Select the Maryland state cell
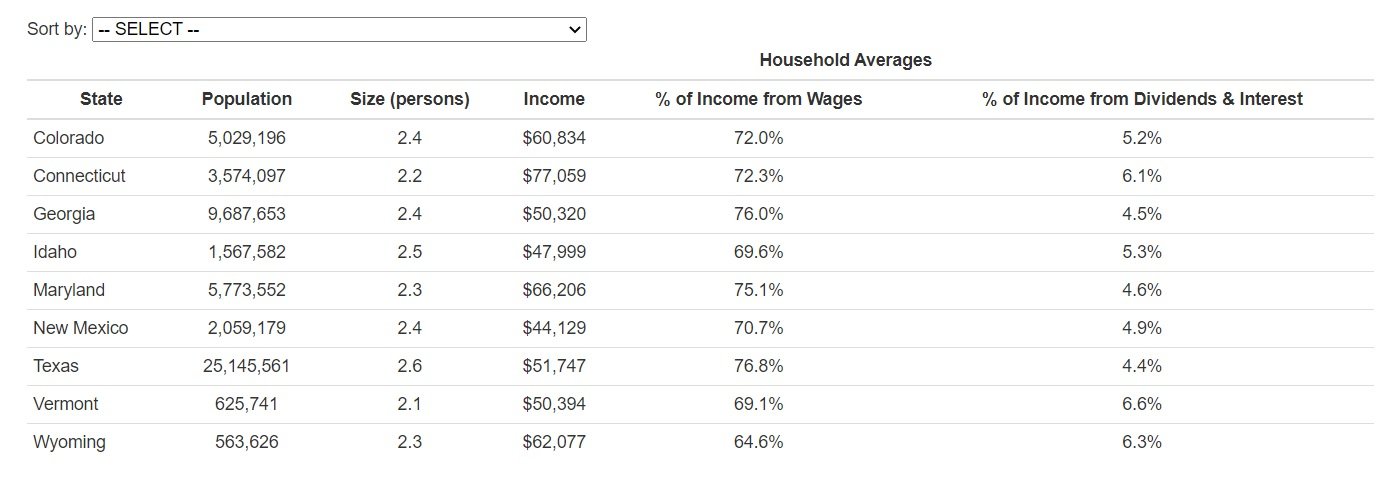1388x478 pixels. (x=69, y=290)
